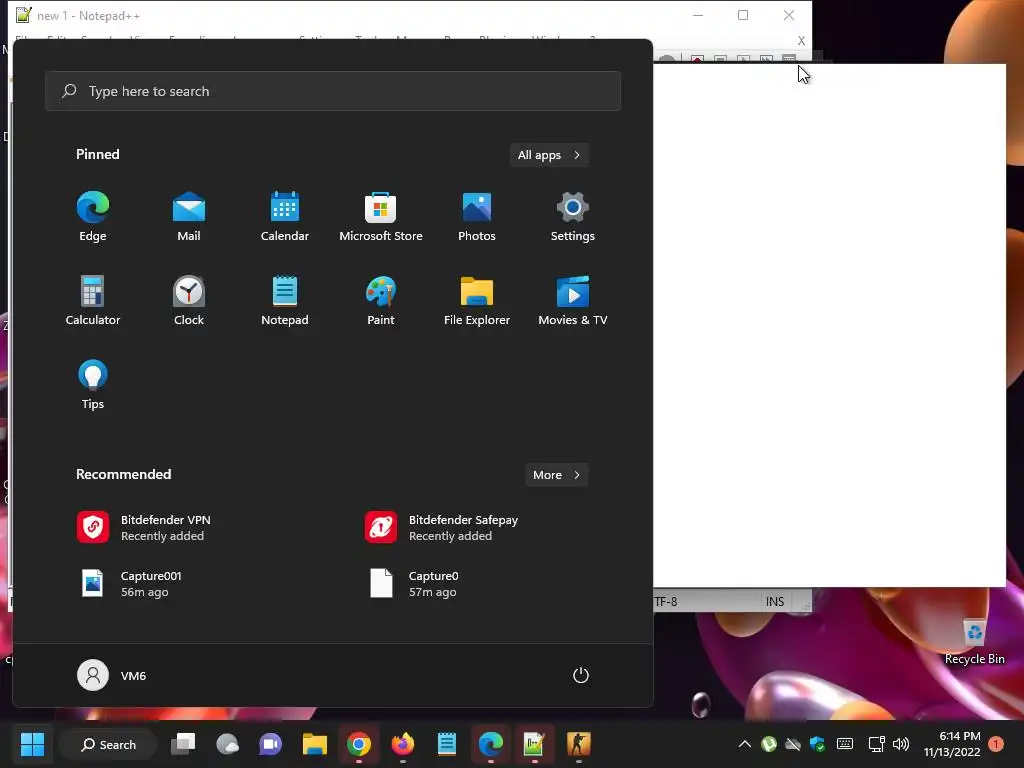Open Settings from pinned apps
This screenshot has height=768, width=1024.
(573, 217)
